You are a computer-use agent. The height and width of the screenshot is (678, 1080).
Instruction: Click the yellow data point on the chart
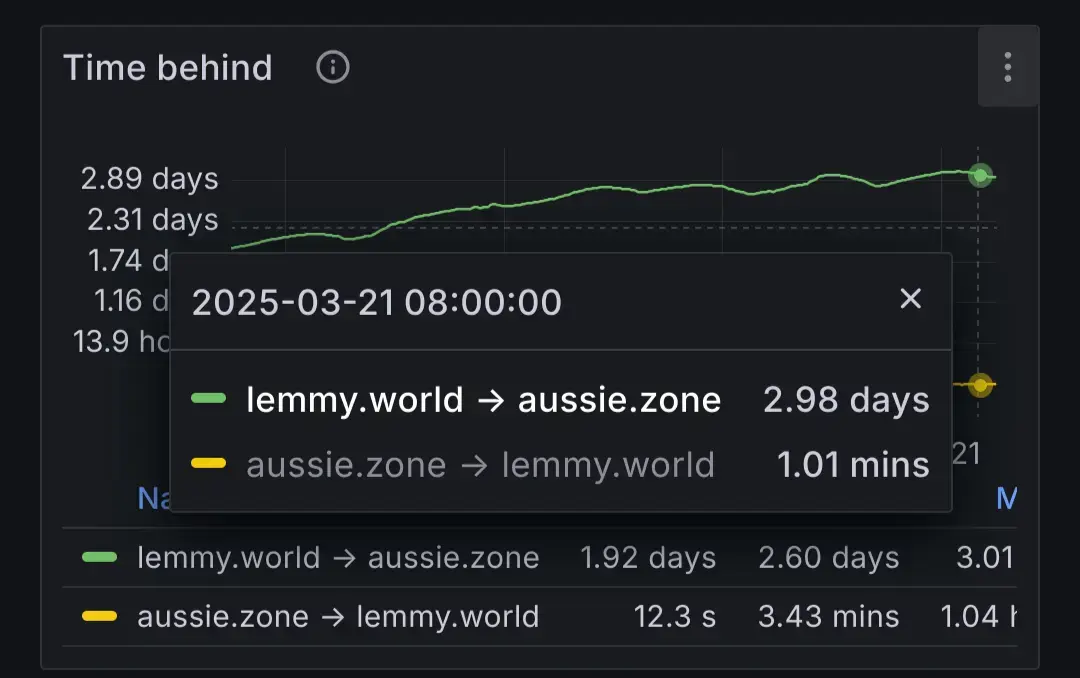click(x=981, y=385)
